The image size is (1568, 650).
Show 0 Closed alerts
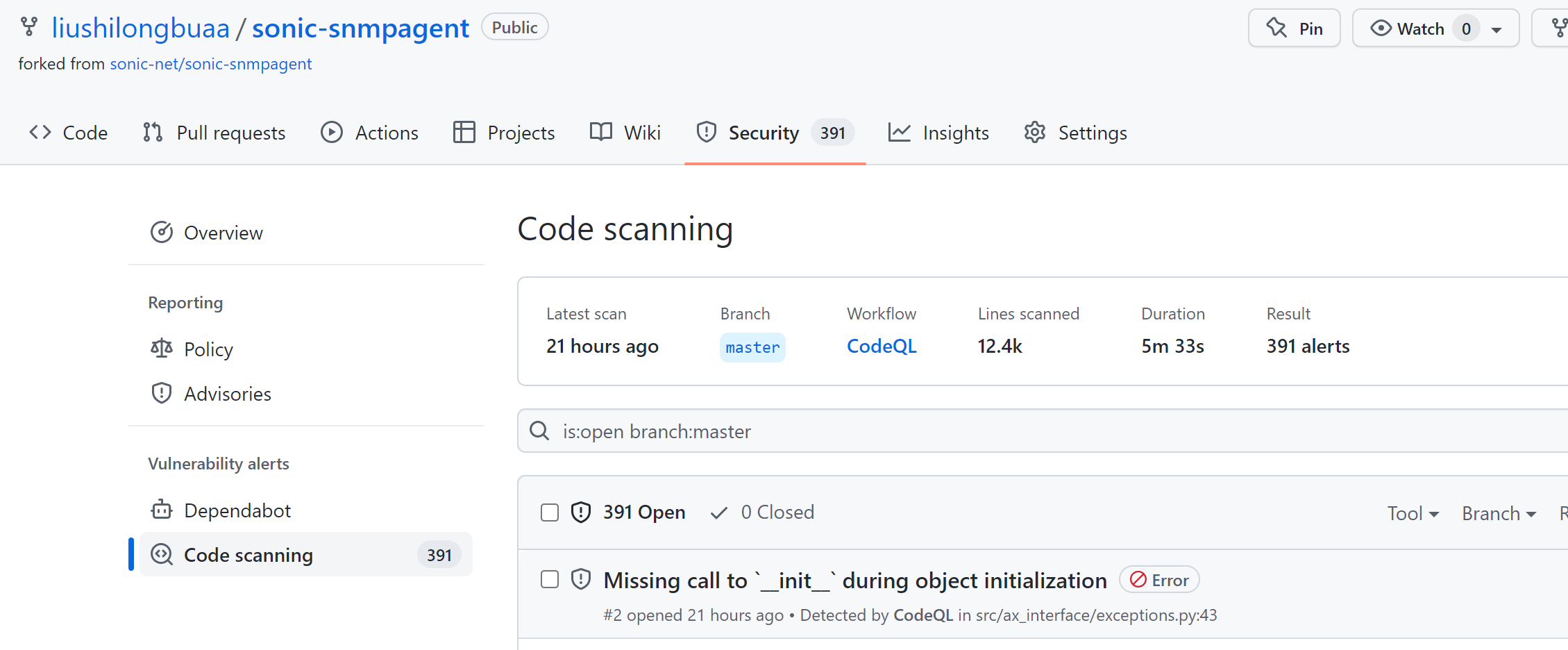762,512
